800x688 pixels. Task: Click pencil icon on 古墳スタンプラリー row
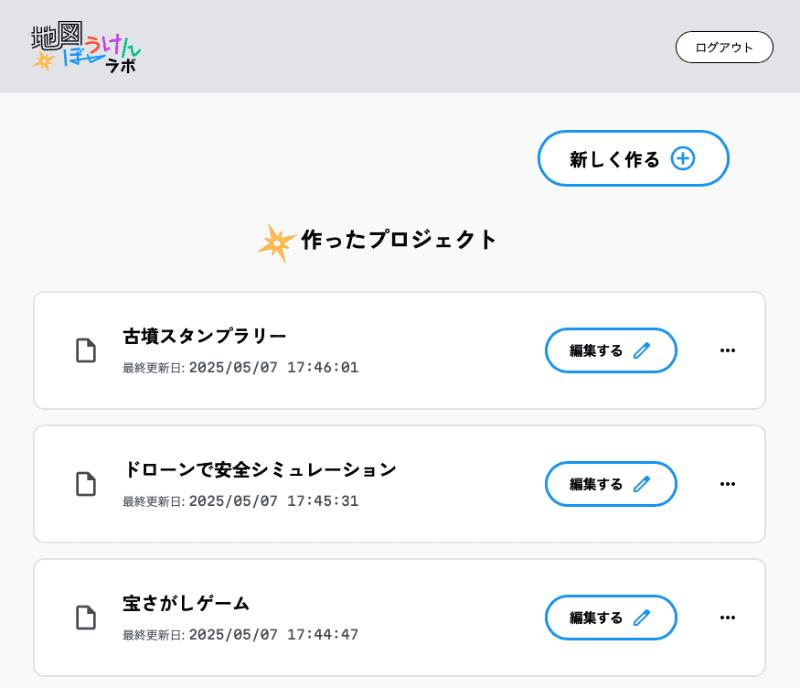coord(642,350)
